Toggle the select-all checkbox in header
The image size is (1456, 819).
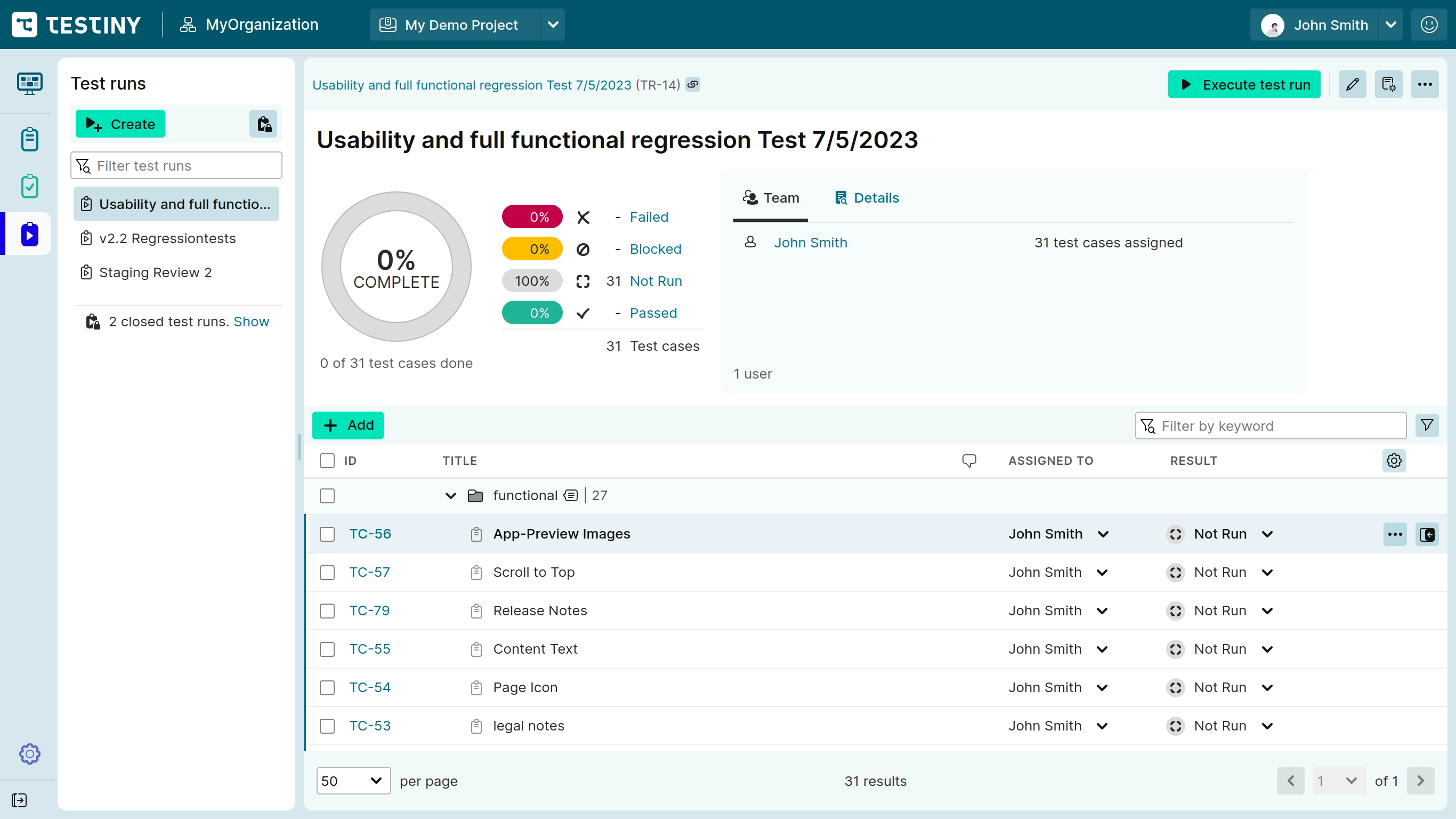click(x=327, y=461)
